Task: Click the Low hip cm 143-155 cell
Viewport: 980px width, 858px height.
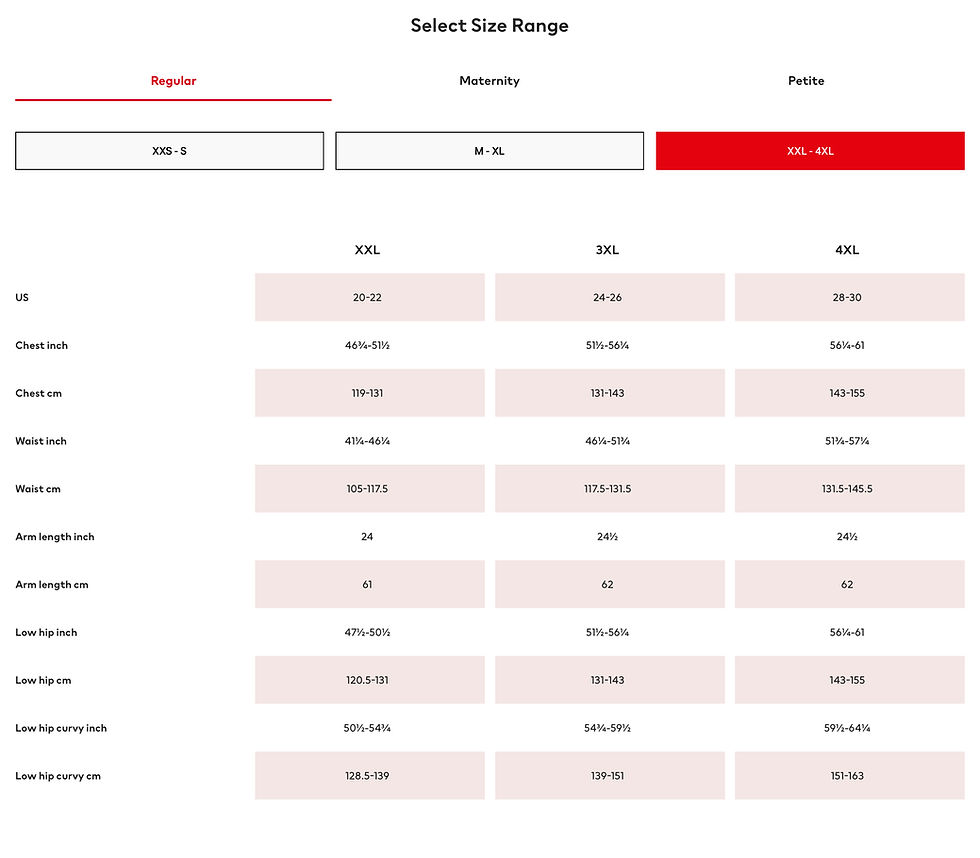Action: click(x=849, y=680)
